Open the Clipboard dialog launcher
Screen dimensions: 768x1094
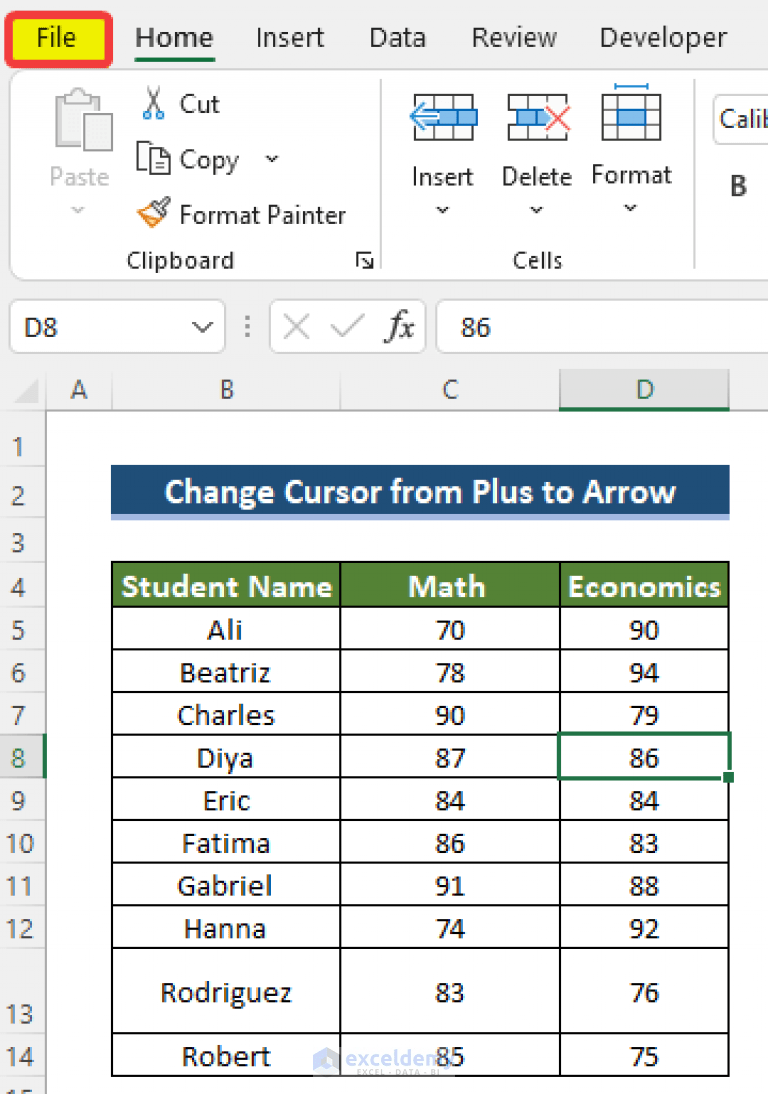pyautogui.click(x=365, y=261)
